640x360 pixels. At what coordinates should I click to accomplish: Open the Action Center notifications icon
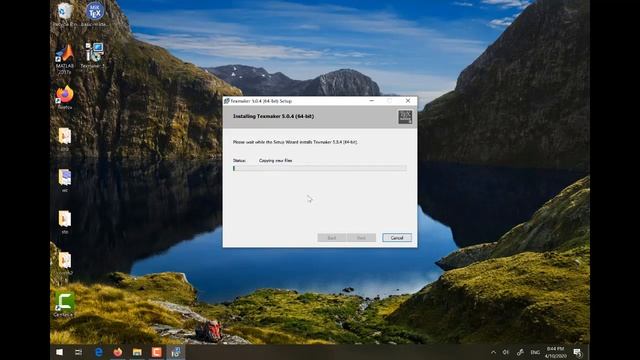click(578, 352)
